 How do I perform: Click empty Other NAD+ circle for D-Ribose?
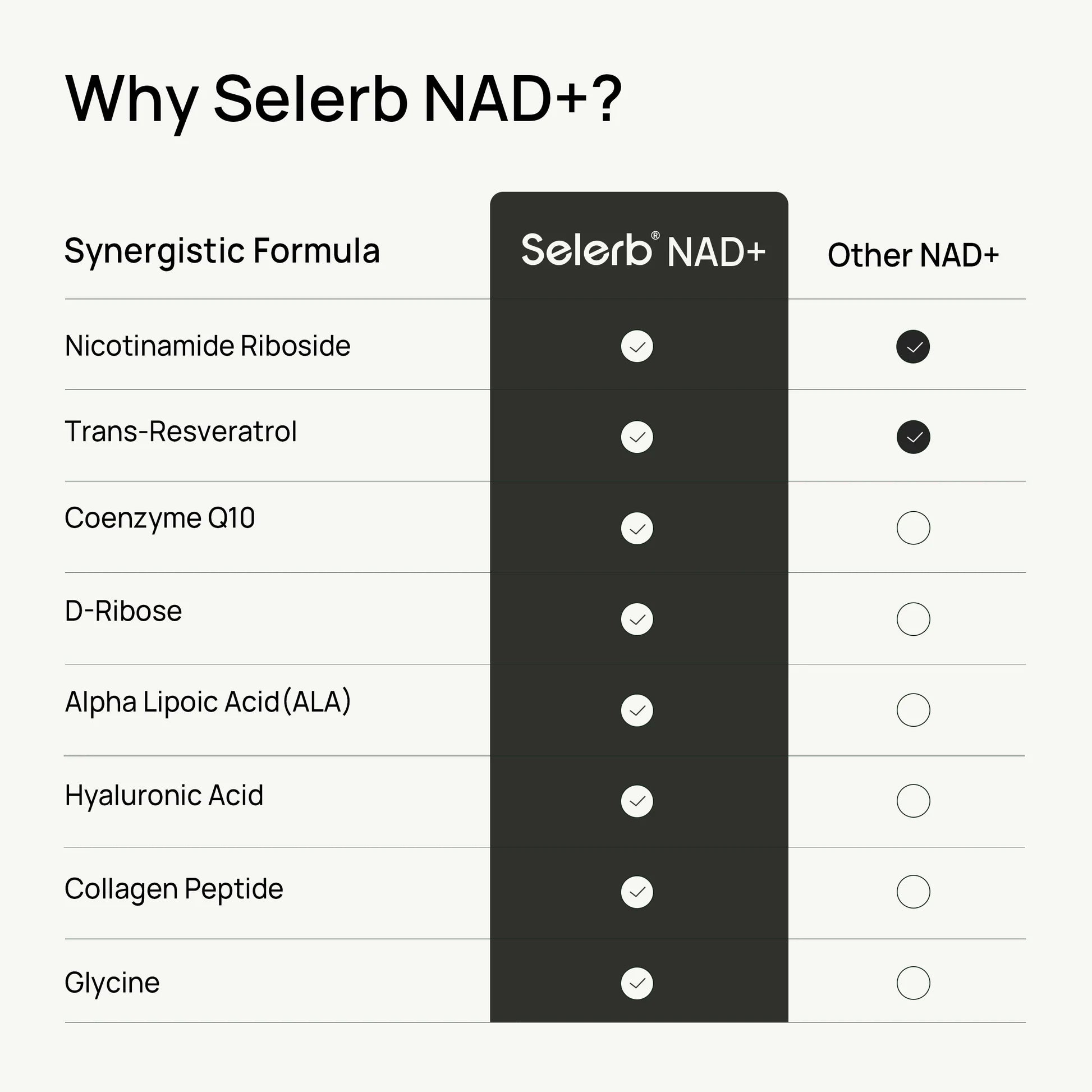point(913,620)
